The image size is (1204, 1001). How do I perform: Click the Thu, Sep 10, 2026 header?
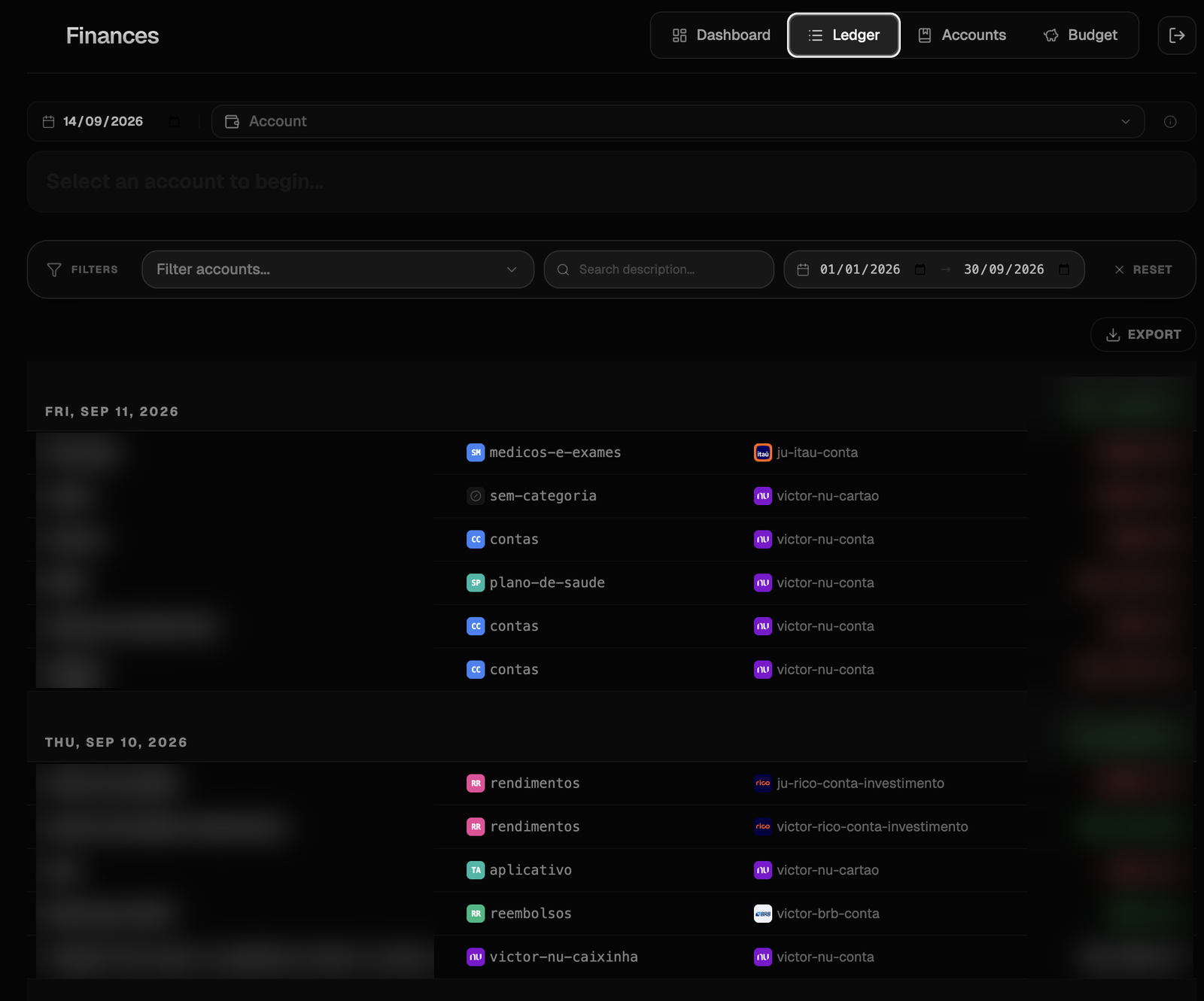point(116,742)
